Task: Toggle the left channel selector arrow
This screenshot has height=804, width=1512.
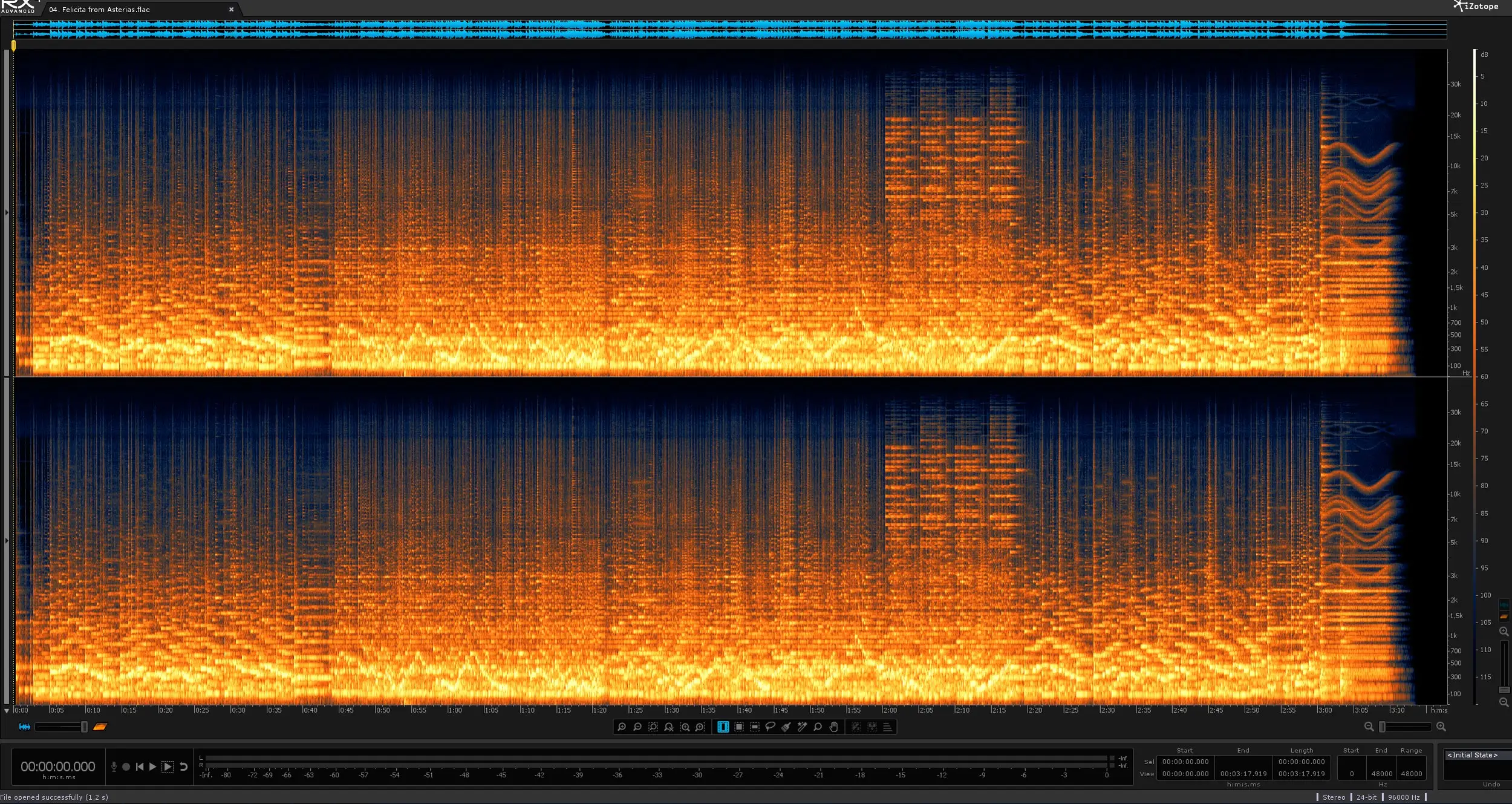Action: click(x=7, y=212)
